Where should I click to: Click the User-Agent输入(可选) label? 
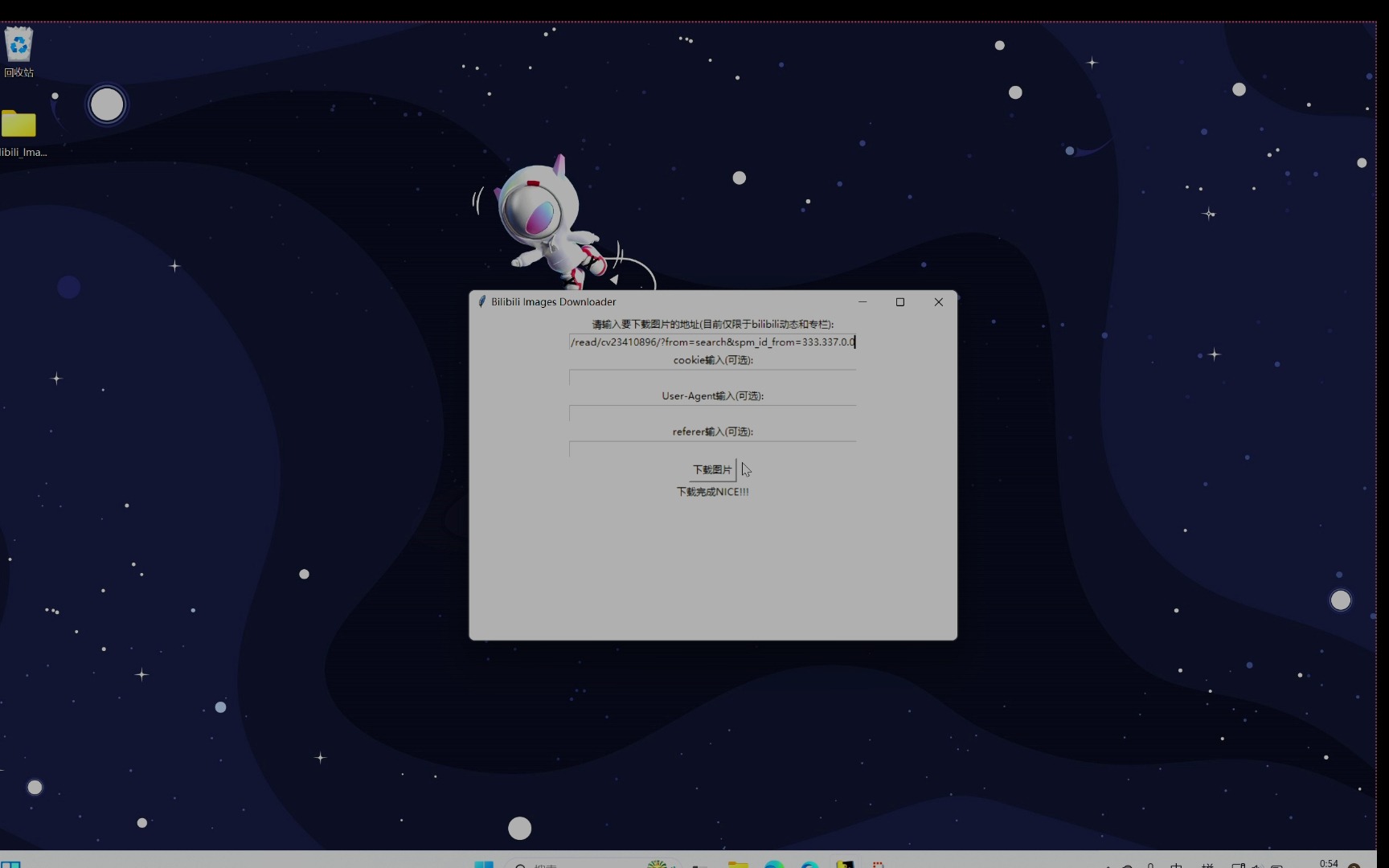(x=712, y=396)
